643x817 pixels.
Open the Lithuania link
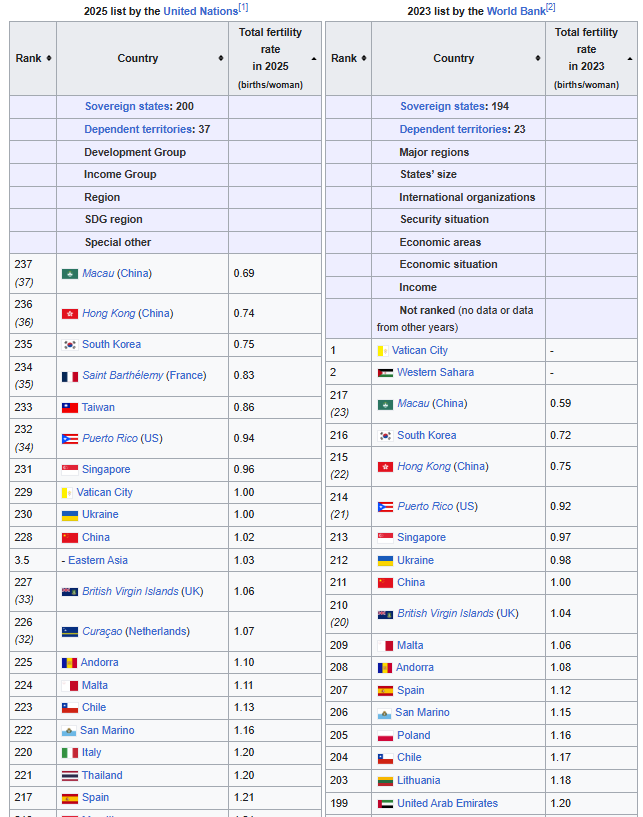(418, 781)
